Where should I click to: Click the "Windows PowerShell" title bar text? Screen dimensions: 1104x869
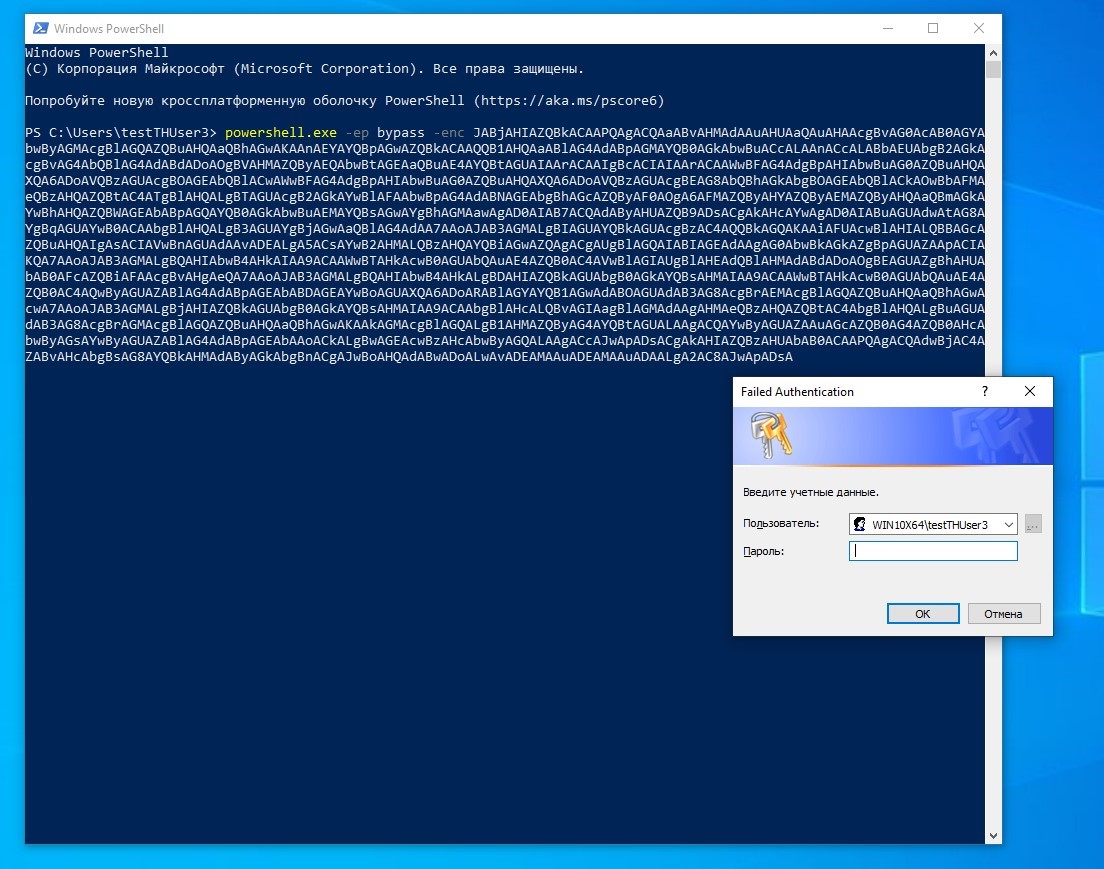109,29
